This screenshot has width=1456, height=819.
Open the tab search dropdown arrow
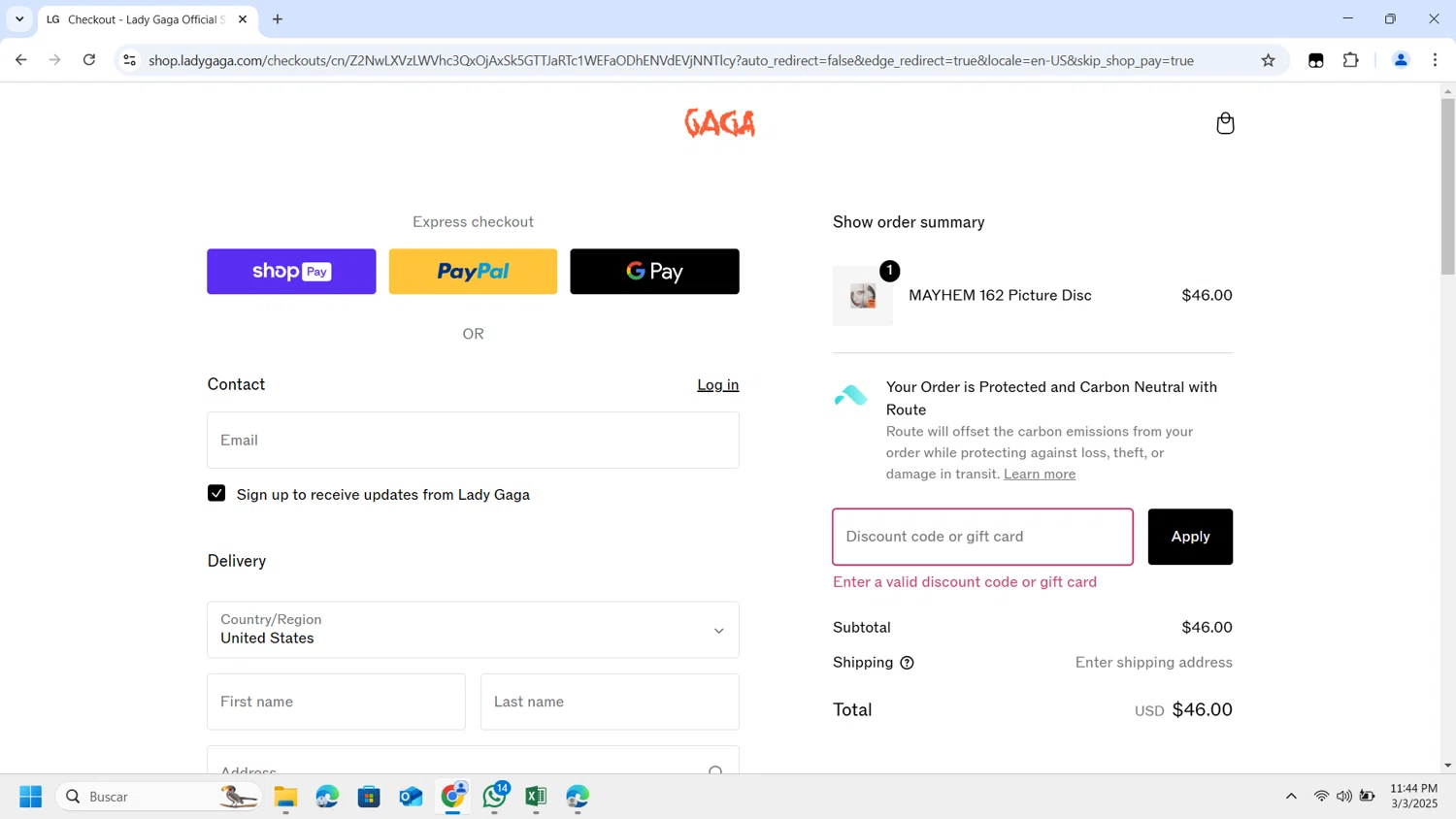tap(19, 19)
